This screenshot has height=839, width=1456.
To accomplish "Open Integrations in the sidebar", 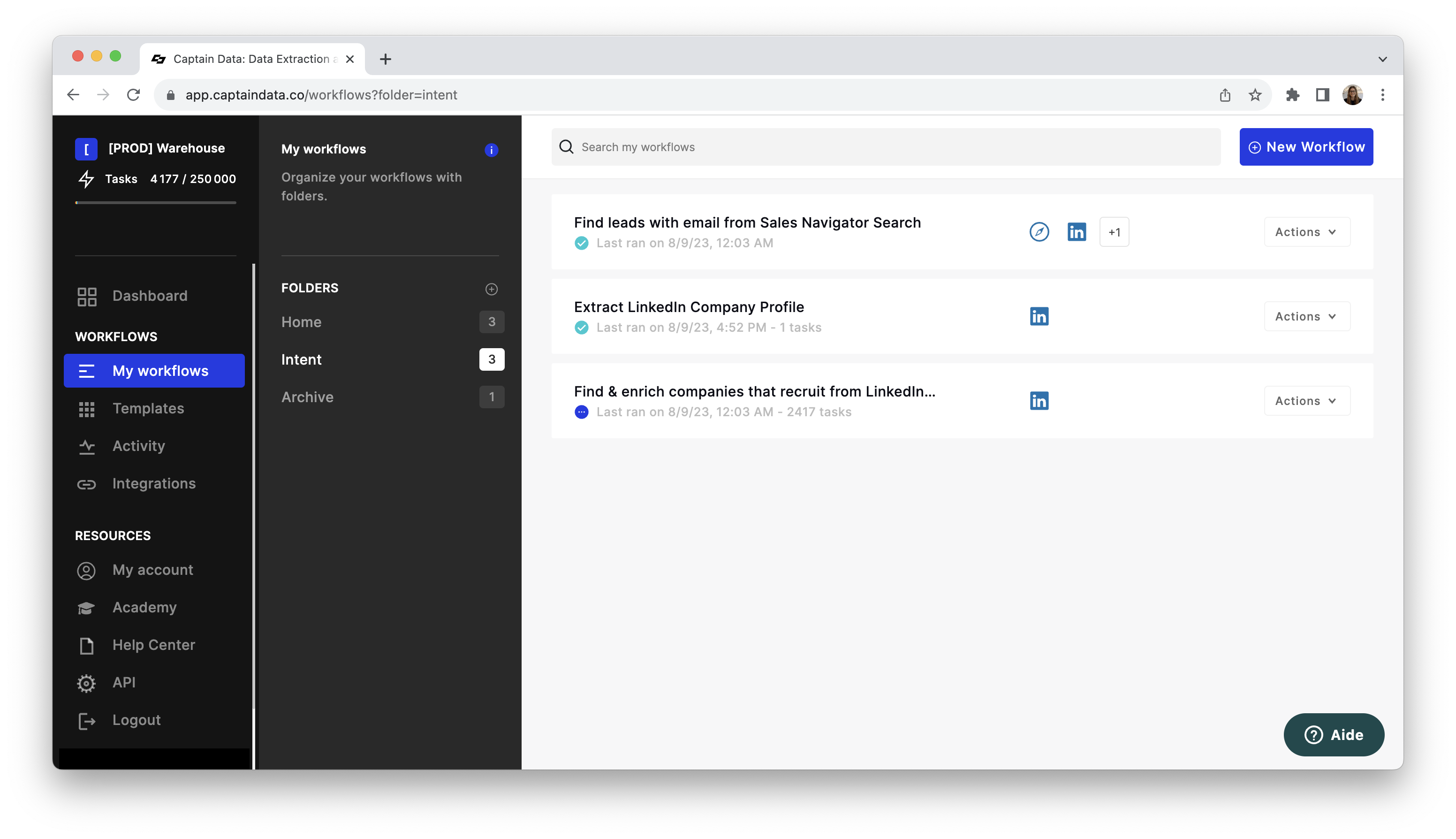I will 154,483.
